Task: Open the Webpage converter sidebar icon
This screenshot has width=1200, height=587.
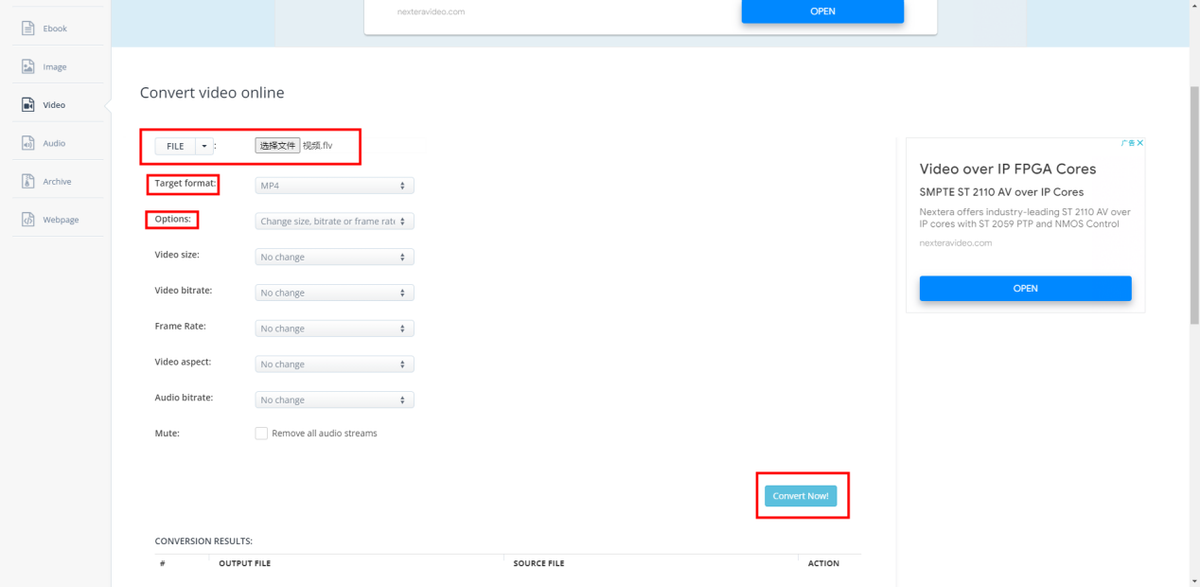Action: (x=28, y=219)
